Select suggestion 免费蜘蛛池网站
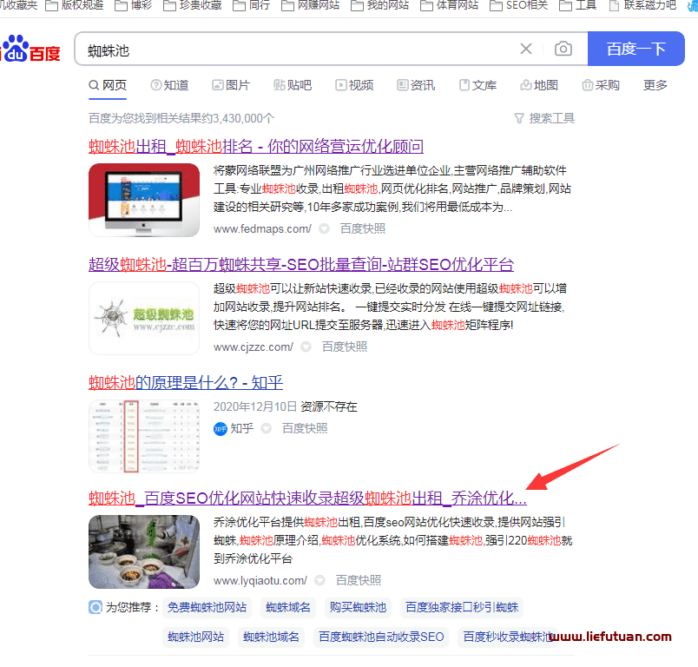 [207, 607]
